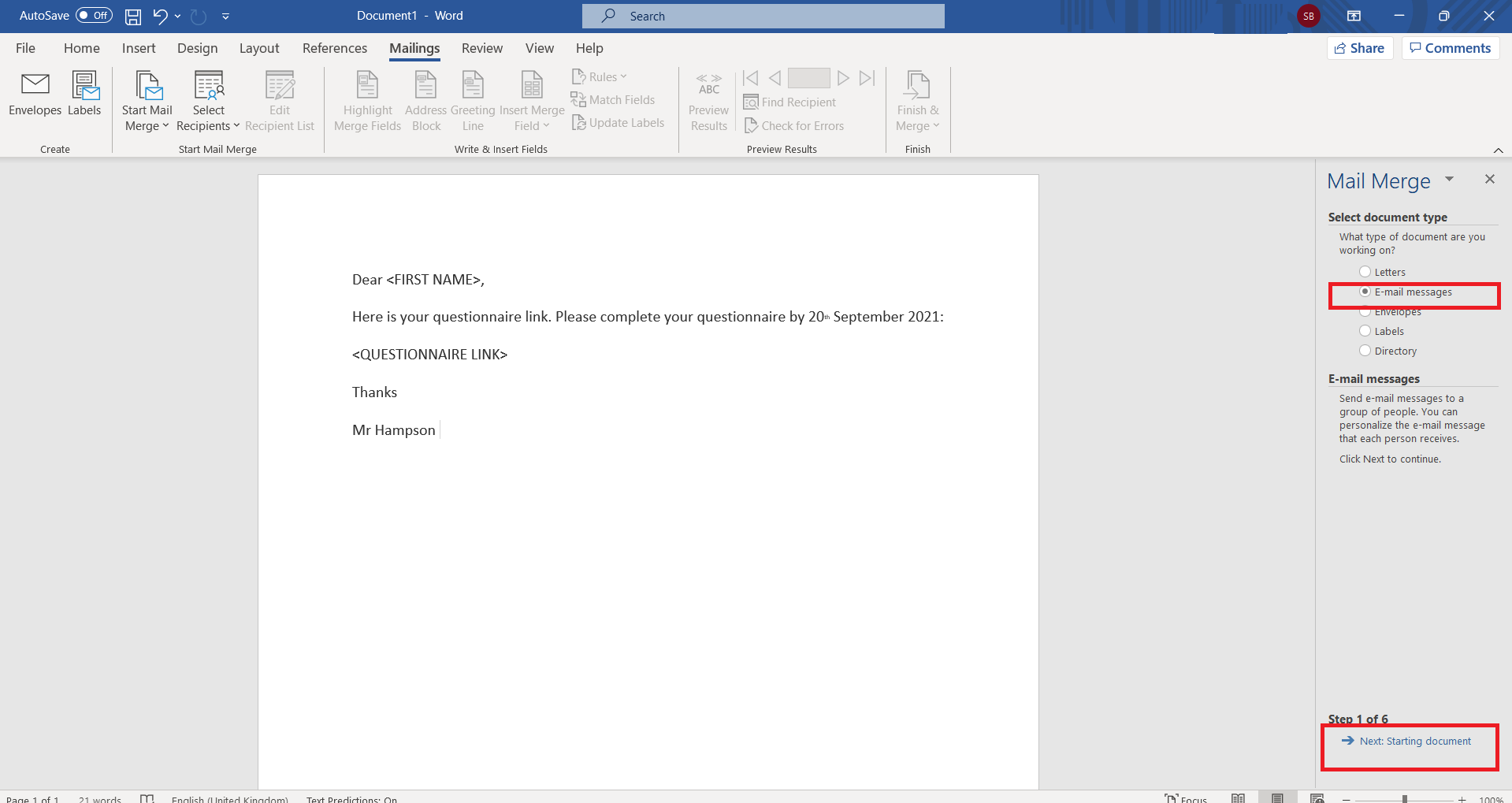Select the Letters radio button
Image resolution: width=1512 pixels, height=803 pixels.
(x=1365, y=272)
